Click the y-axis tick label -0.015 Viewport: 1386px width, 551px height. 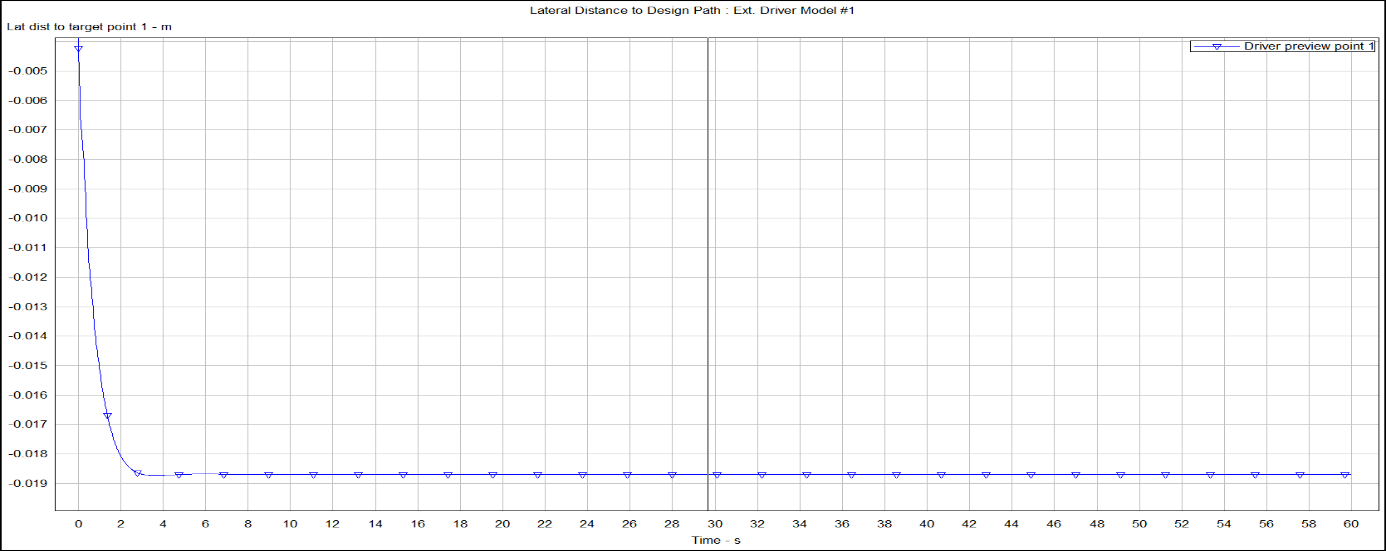click(x=28, y=365)
